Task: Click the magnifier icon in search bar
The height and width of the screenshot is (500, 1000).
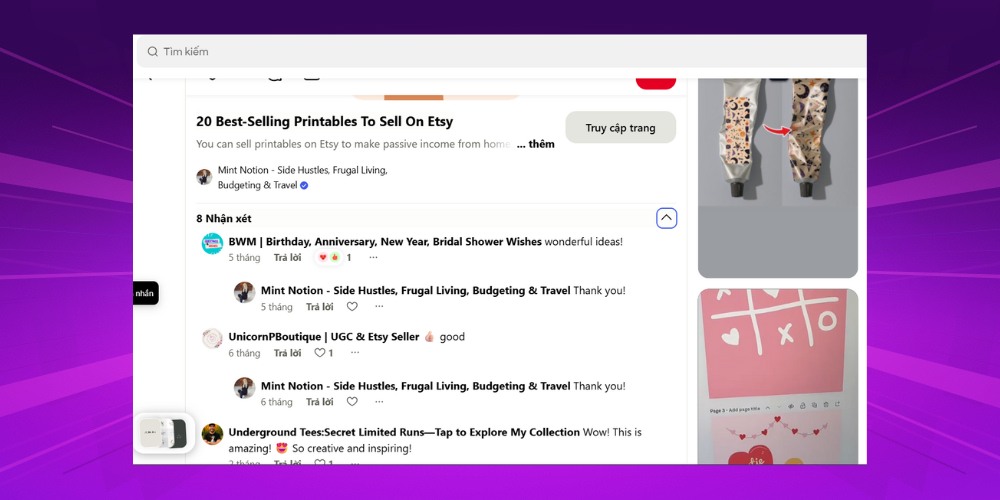Action: 152,52
